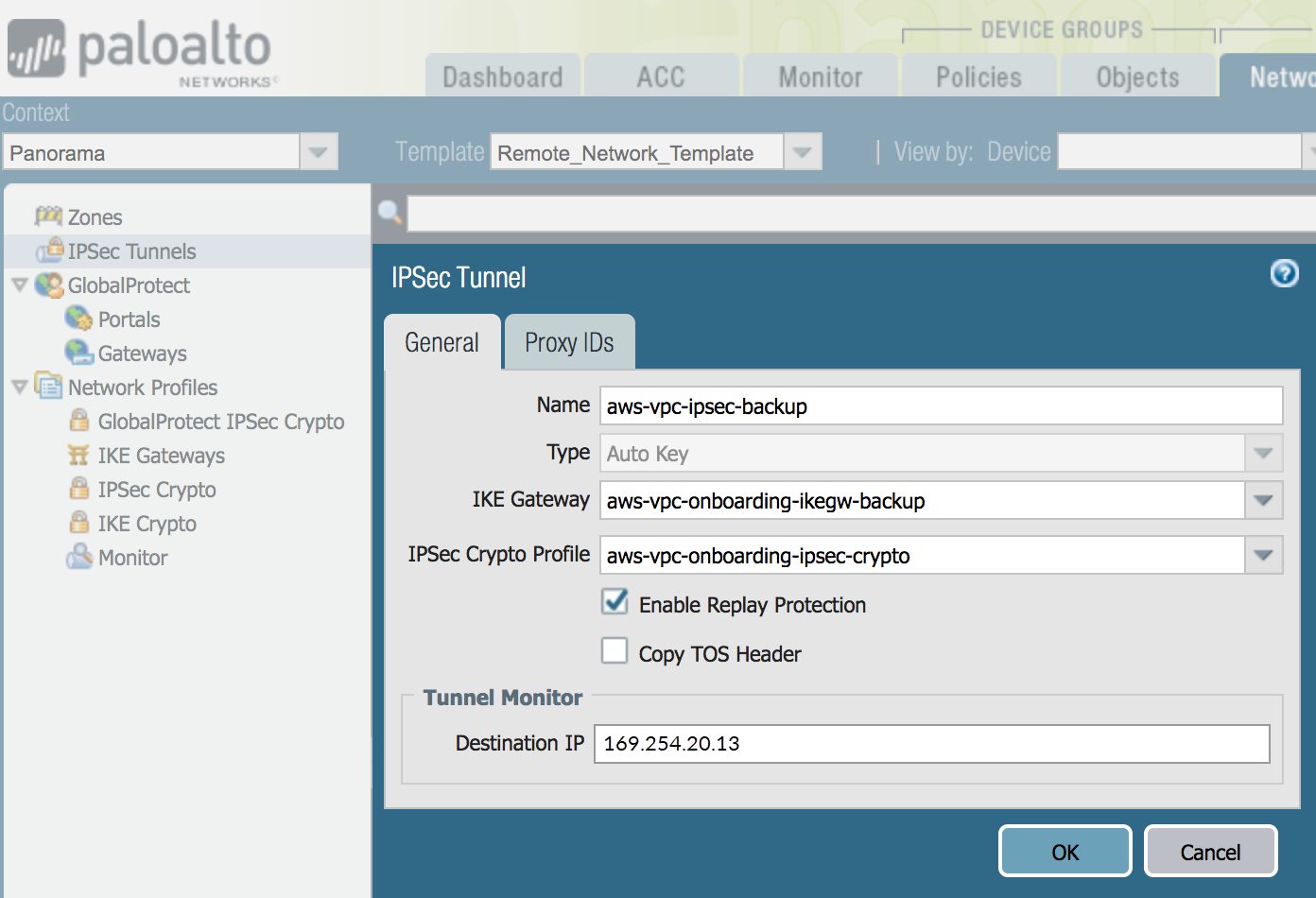The height and width of the screenshot is (898, 1316).
Task: Open the Dashboard tab
Action: pos(503,76)
